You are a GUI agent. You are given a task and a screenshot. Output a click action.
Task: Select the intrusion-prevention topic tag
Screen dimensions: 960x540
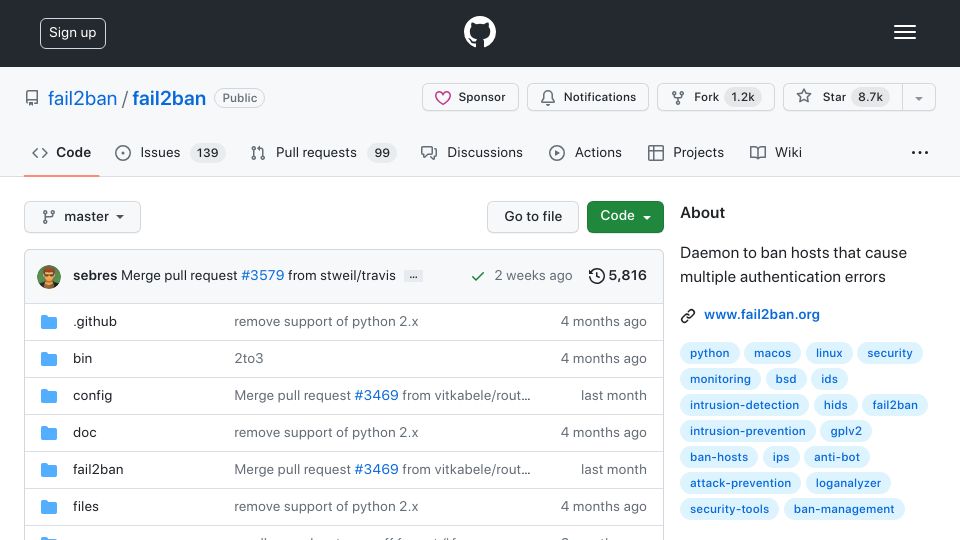click(x=748, y=431)
